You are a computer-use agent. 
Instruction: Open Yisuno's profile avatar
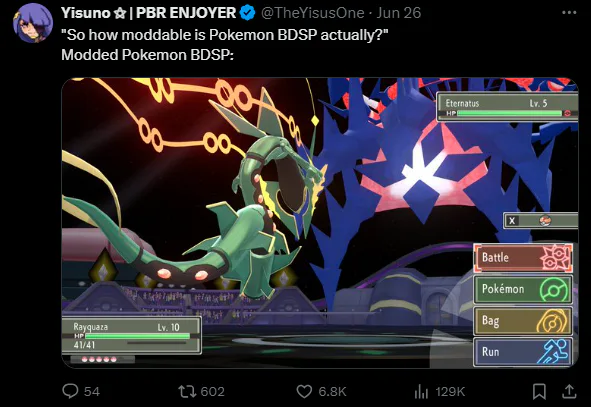pyautogui.click(x=33, y=23)
